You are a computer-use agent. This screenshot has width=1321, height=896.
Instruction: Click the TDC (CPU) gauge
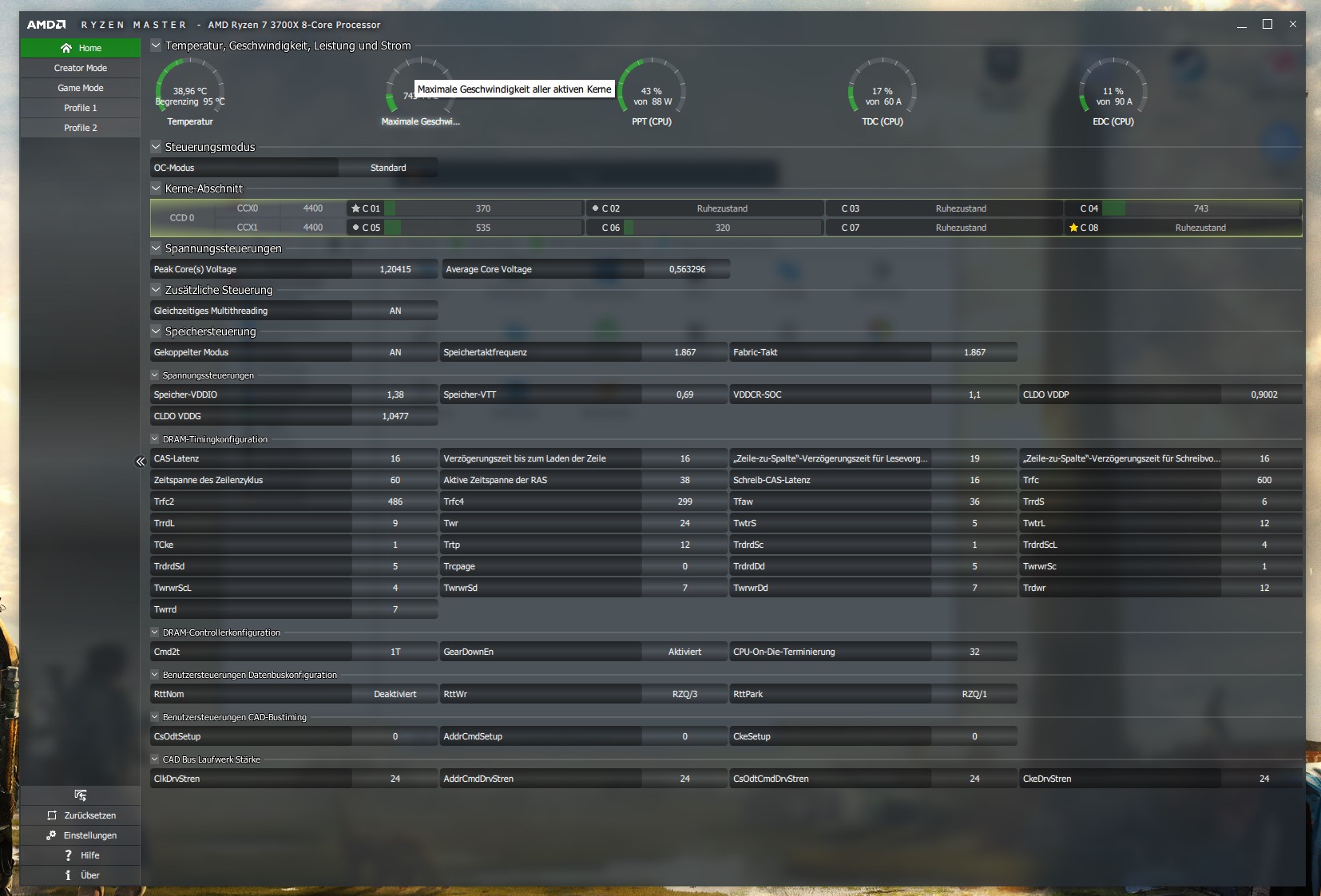(883, 91)
